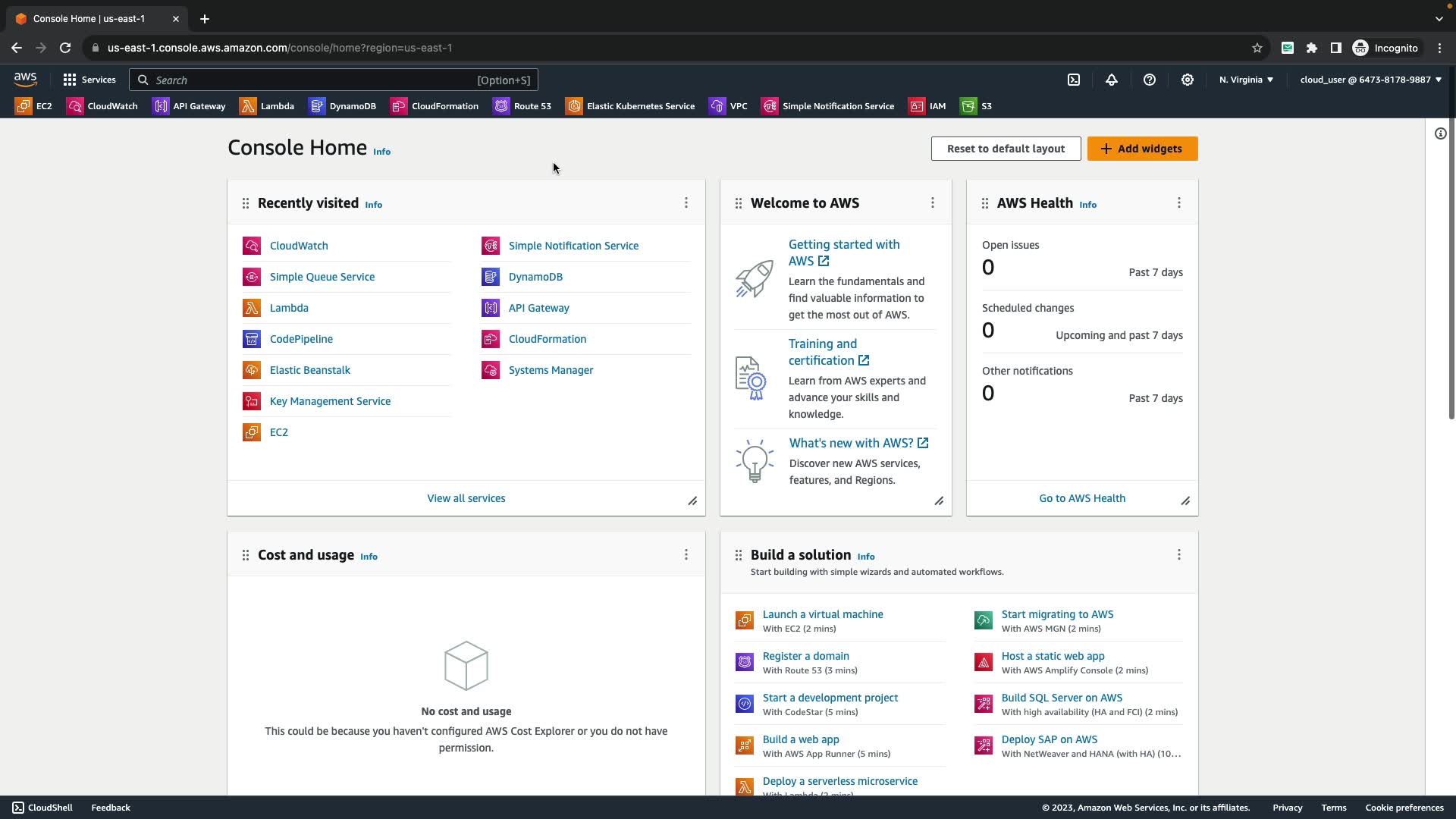Open Recently visited widget options menu
This screenshot has width=1456, height=819.
[x=686, y=202]
